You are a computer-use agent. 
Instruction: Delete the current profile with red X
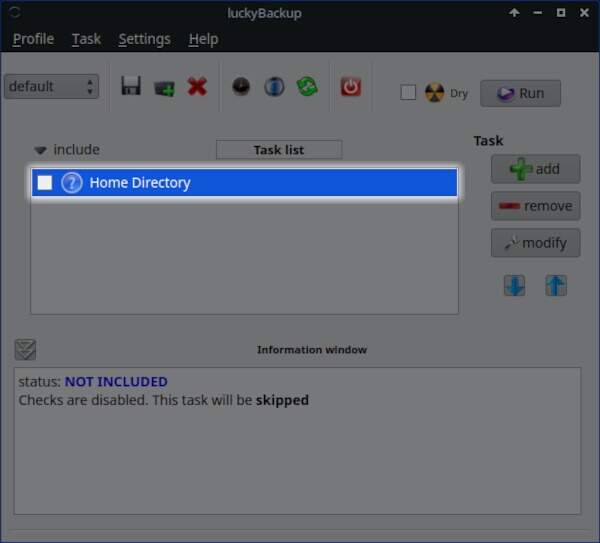pyautogui.click(x=197, y=86)
